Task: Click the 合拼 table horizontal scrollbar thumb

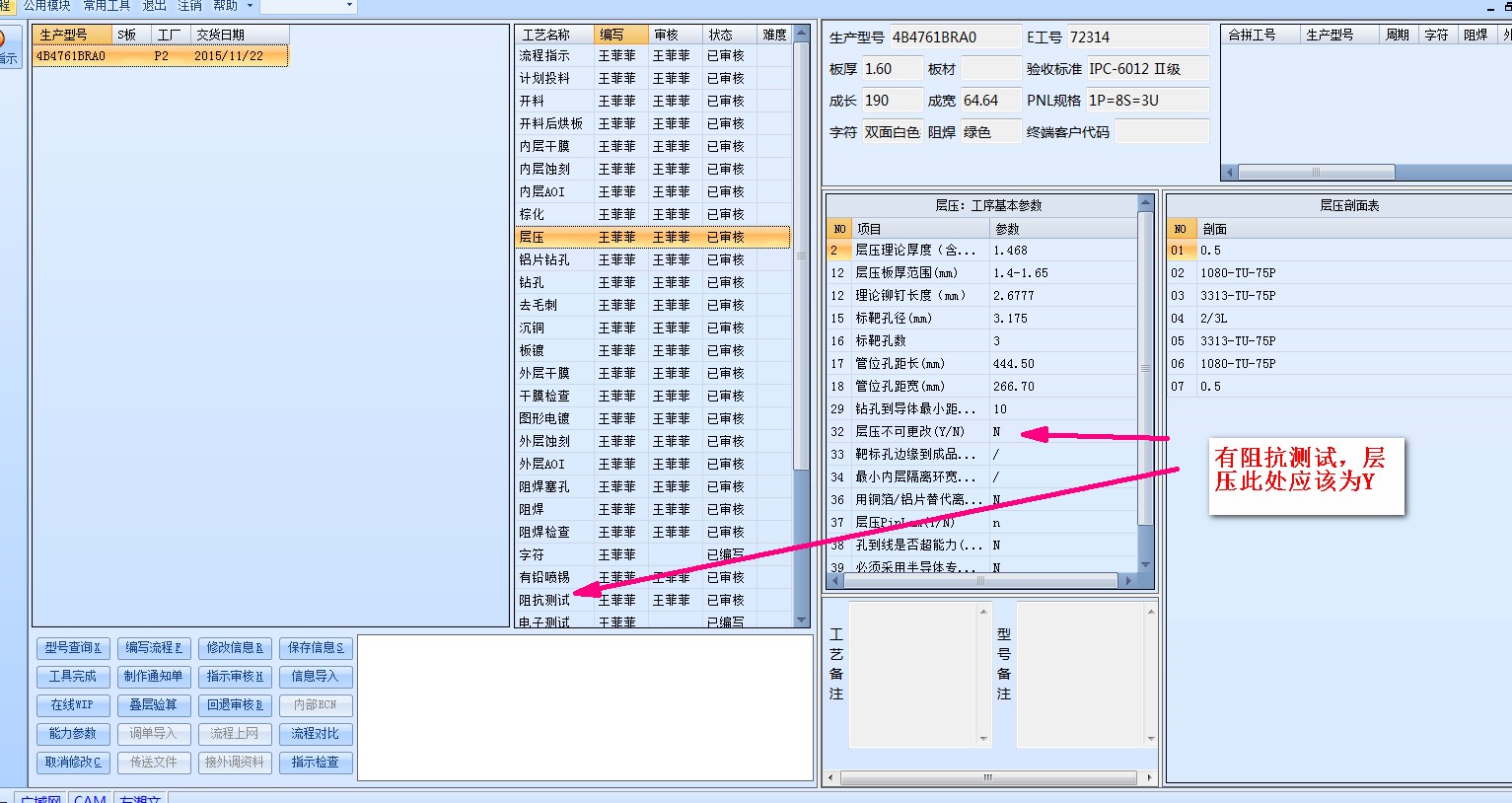Action: (x=1316, y=172)
